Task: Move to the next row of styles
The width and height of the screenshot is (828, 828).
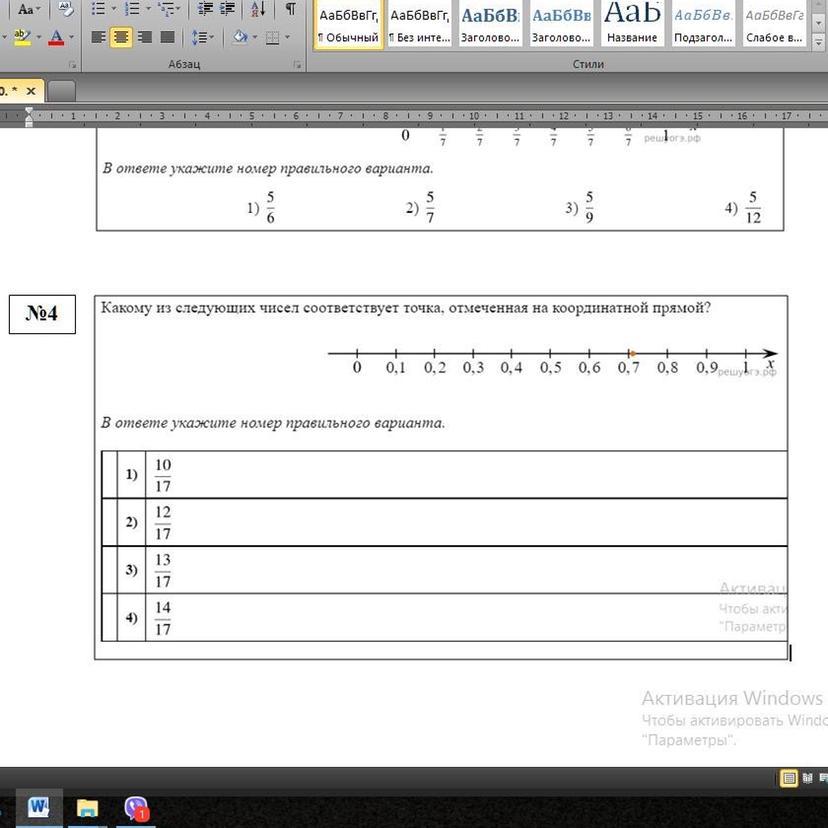Action: click(x=818, y=24)
